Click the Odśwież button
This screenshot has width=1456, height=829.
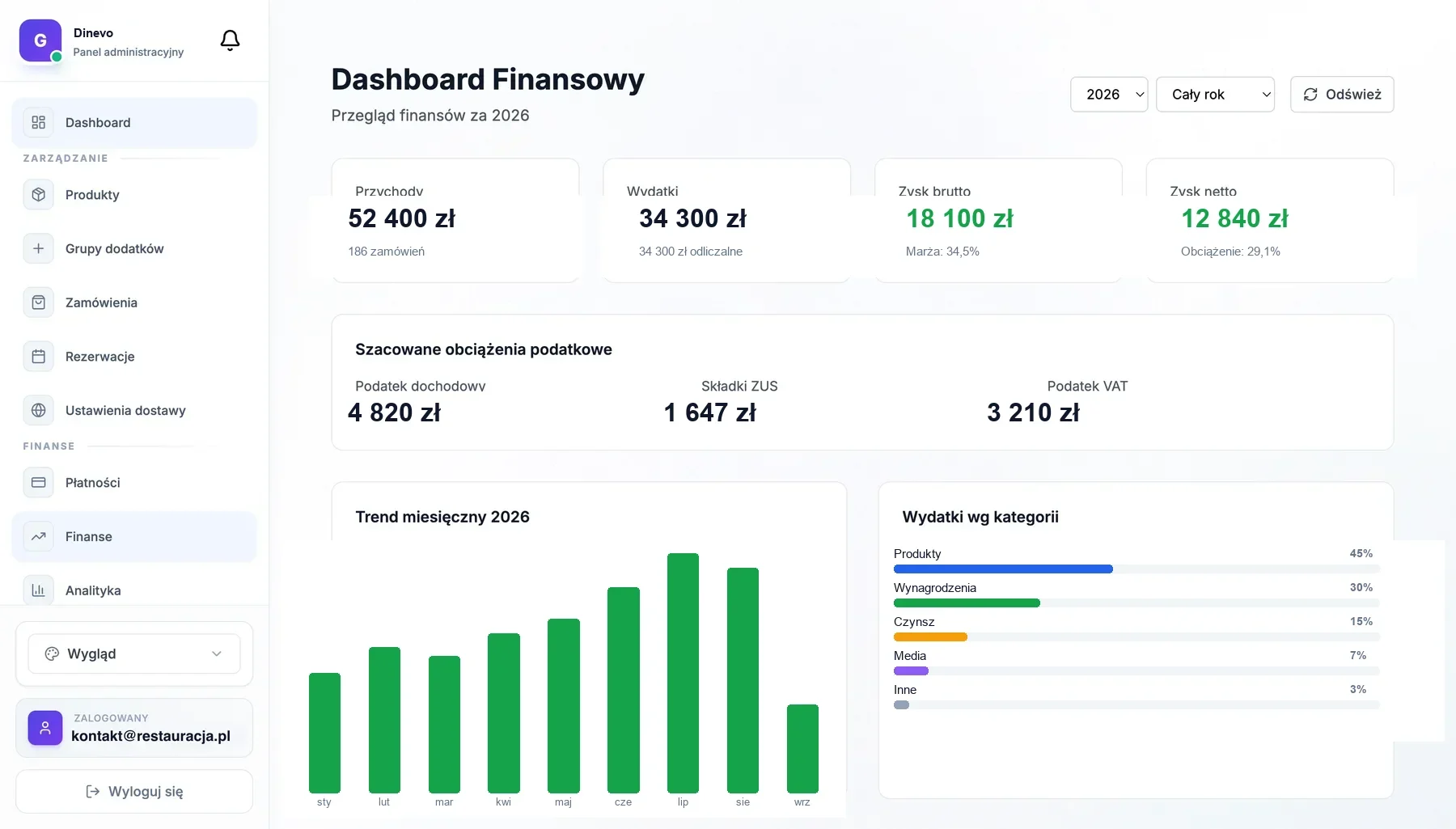(x=1342, y=95)
